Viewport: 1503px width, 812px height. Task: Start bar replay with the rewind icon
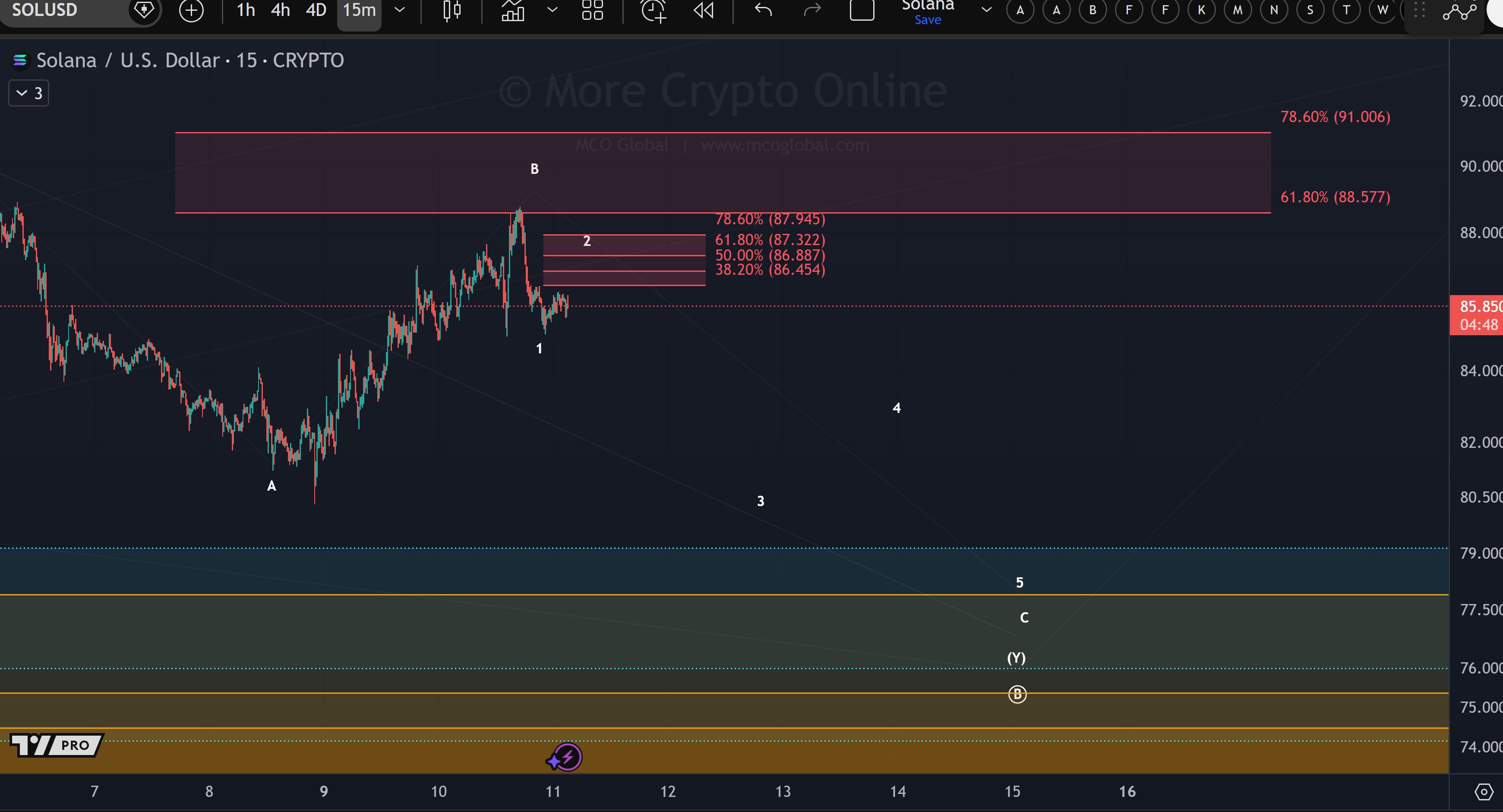pyautogui.click(x=704, y=10)
